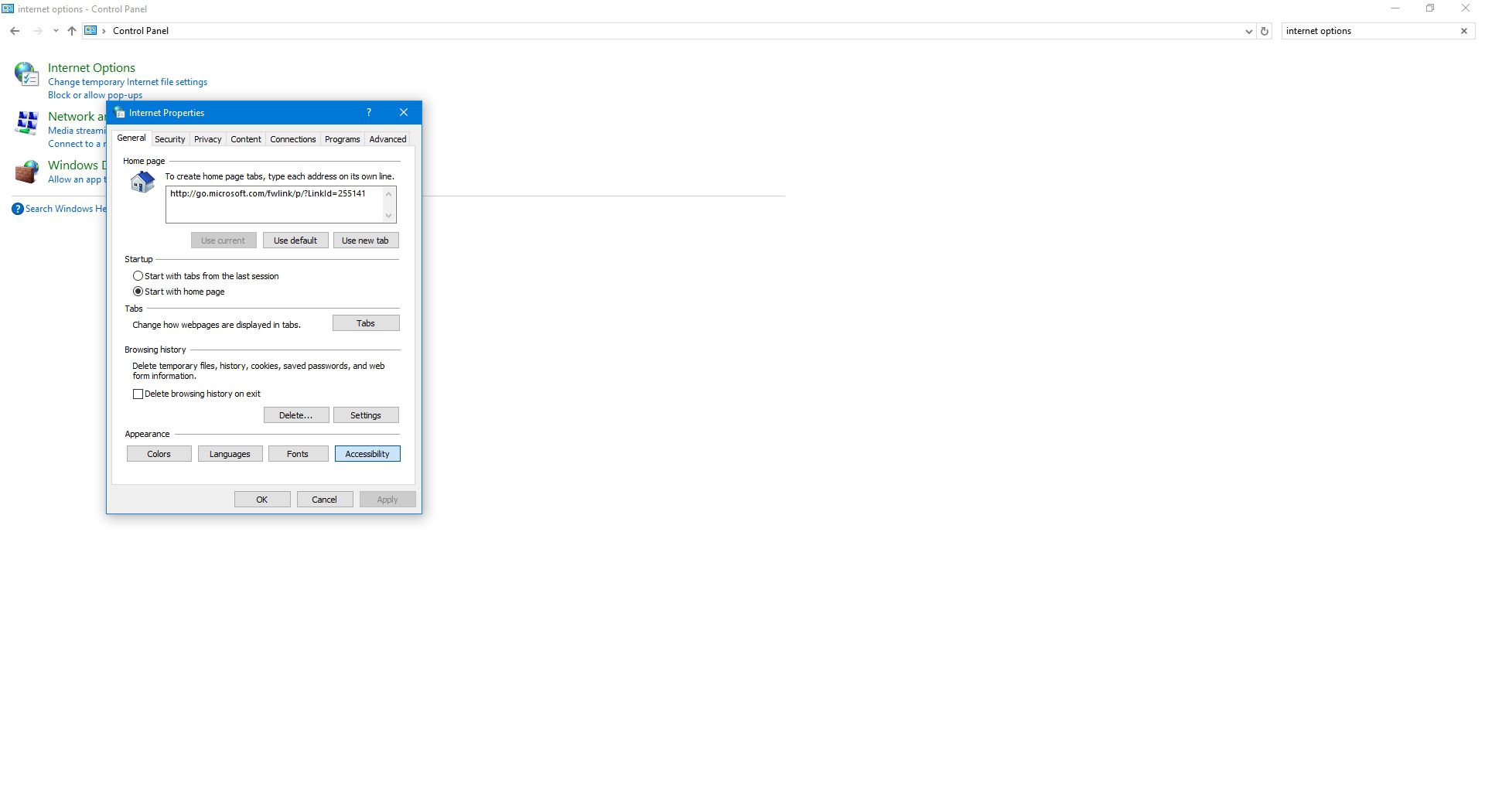Screen dimensions: 1485x812
Task: Open Block or allow pop-ups link
Action: (95, 95)
